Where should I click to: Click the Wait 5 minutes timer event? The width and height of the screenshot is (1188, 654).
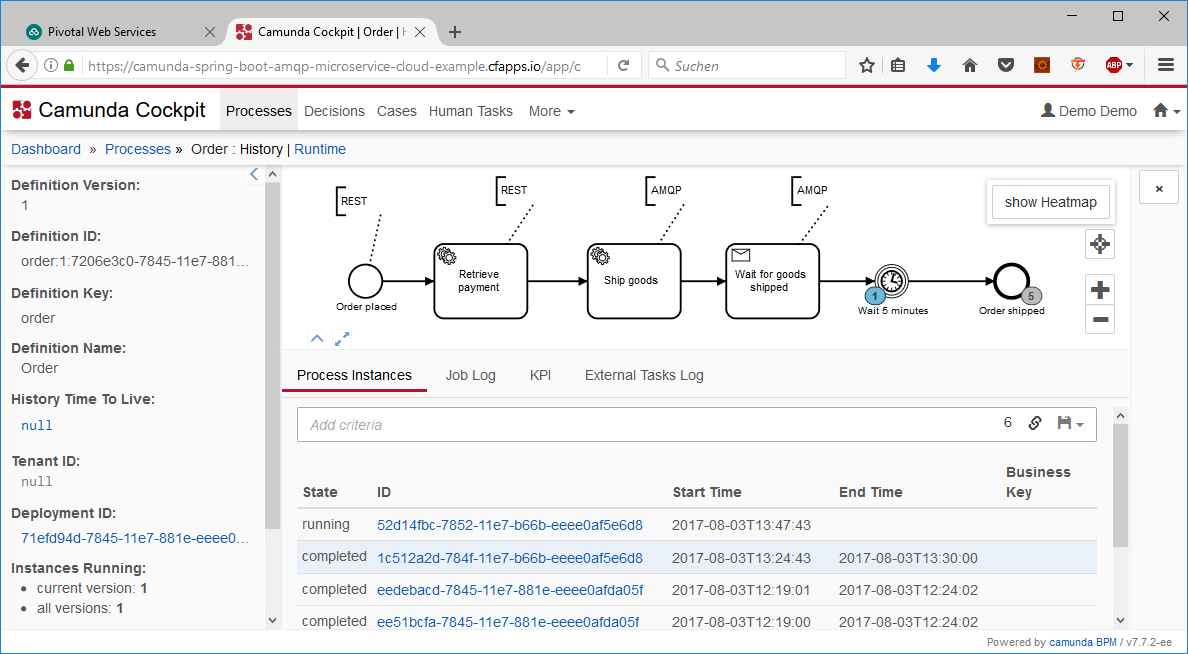(x=892, y=281)
